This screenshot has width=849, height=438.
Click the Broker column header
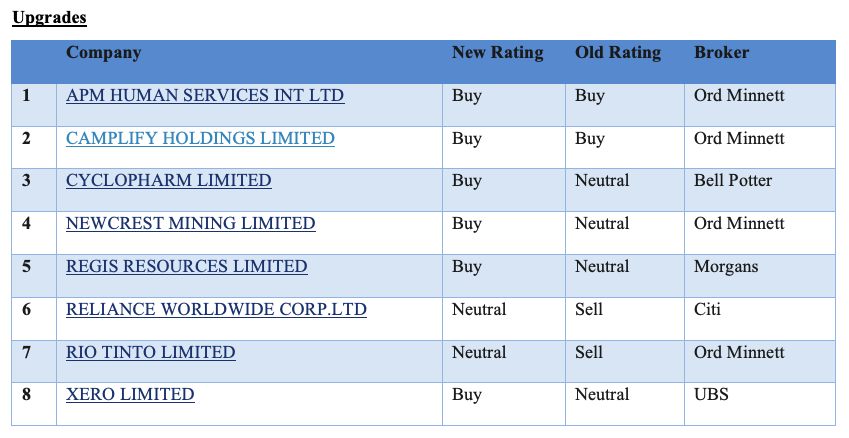pos(721,53)
